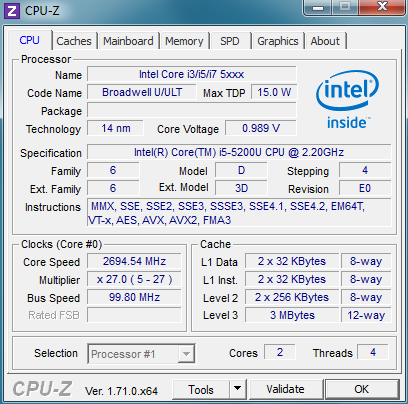Switch to the Caches tab
The image size is (408, 404).
coord(74,41)
